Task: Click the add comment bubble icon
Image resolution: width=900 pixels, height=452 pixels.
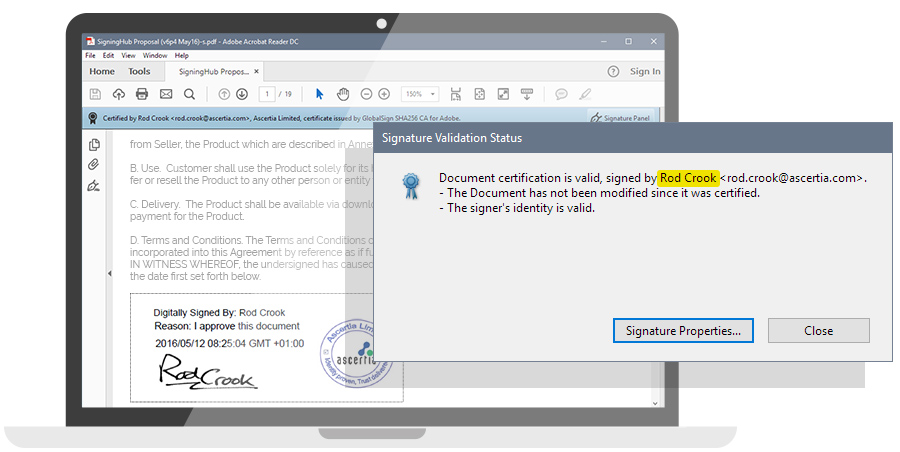Action: (x=561, y=94)
